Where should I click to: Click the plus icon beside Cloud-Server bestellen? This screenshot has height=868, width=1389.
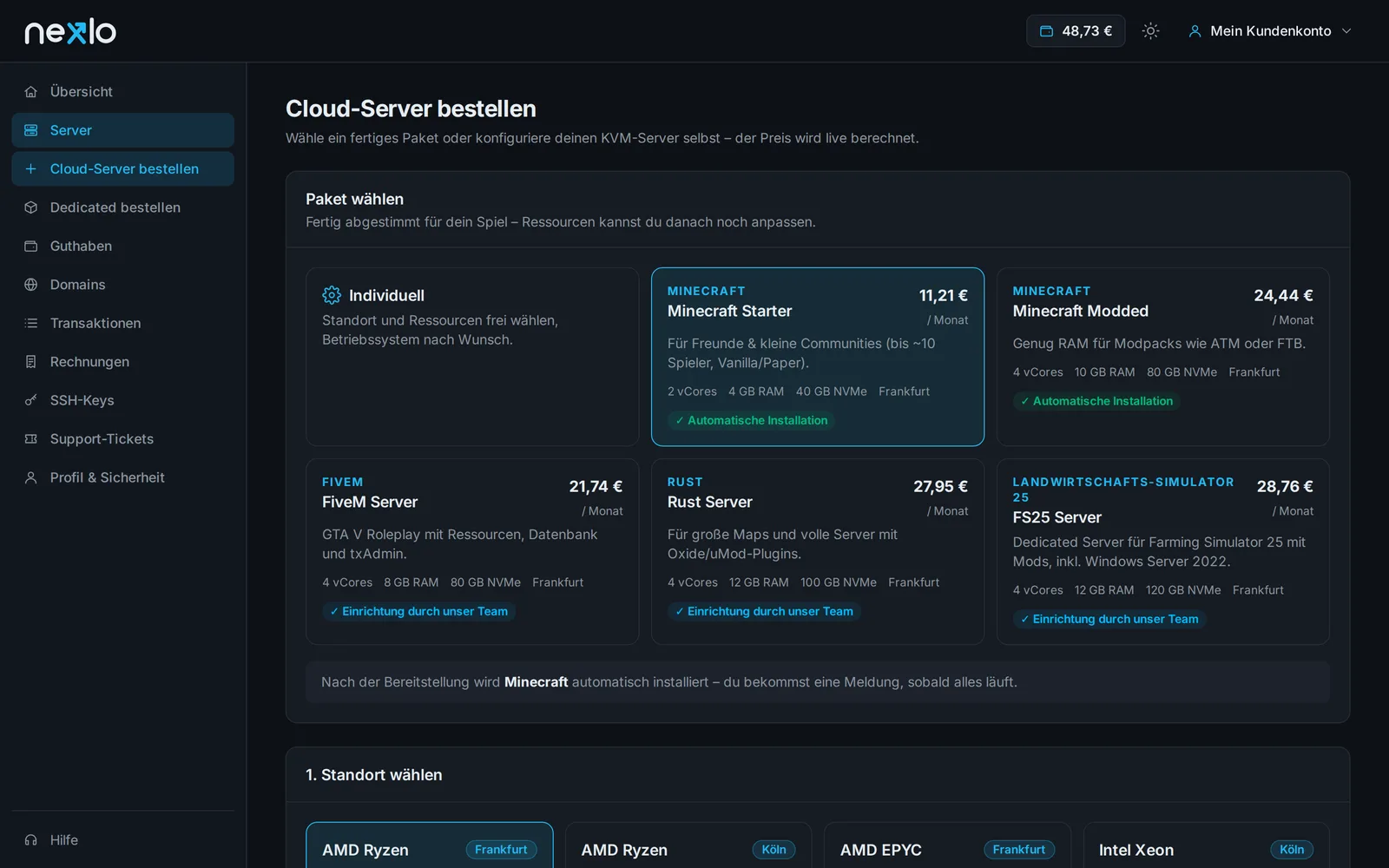tap(31, 169)
